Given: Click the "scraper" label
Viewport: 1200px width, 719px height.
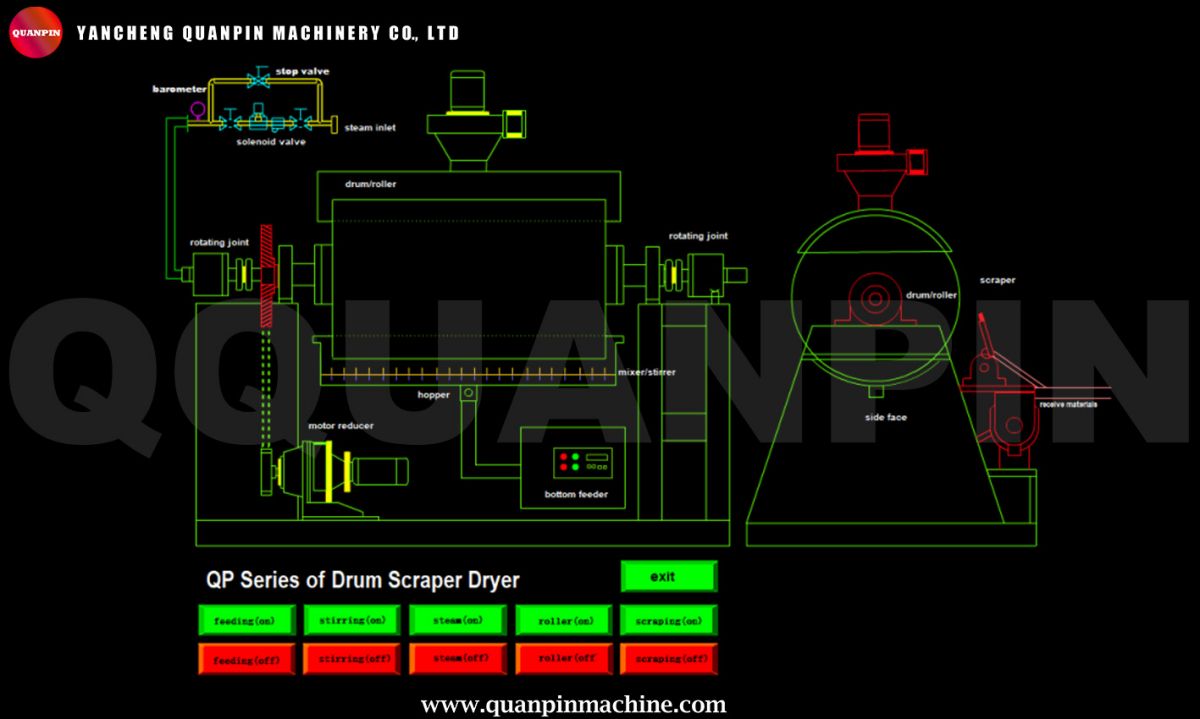Looking at the screenshot, I should click(x=997, y=280).
